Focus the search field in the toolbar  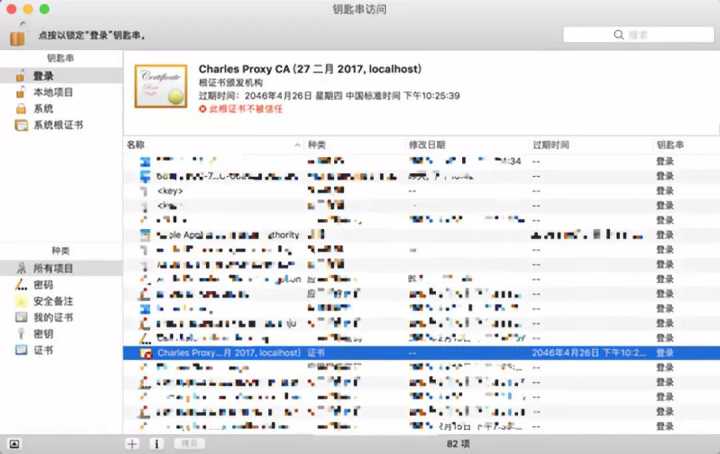(638, 34)
